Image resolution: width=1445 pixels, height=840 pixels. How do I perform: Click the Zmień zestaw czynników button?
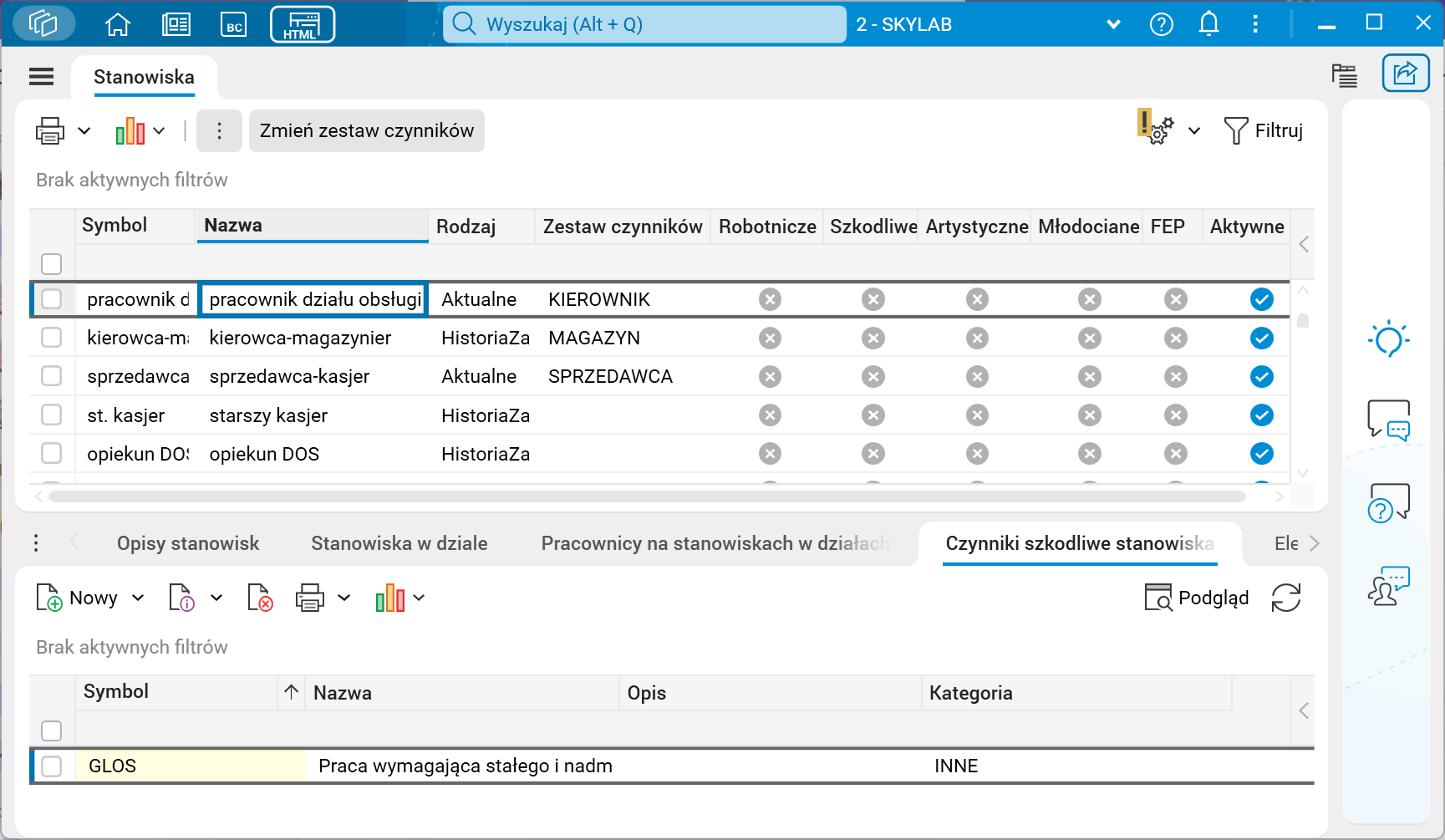[x=366, y=130]
